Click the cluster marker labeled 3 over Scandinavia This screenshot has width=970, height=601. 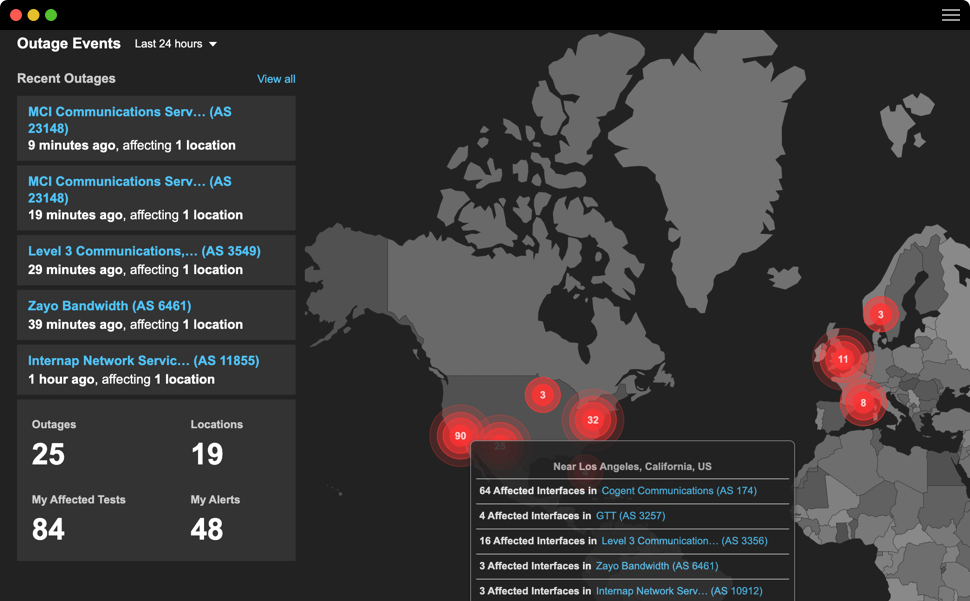pyautogui.click(x=880, y=314)
